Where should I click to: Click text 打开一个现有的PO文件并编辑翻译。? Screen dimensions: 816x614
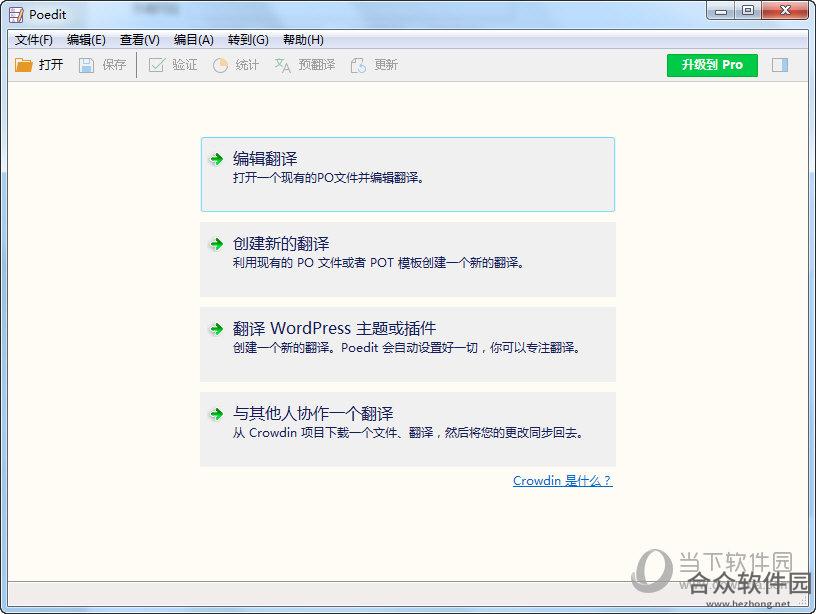pyautogui.click(x=329, y=178)
